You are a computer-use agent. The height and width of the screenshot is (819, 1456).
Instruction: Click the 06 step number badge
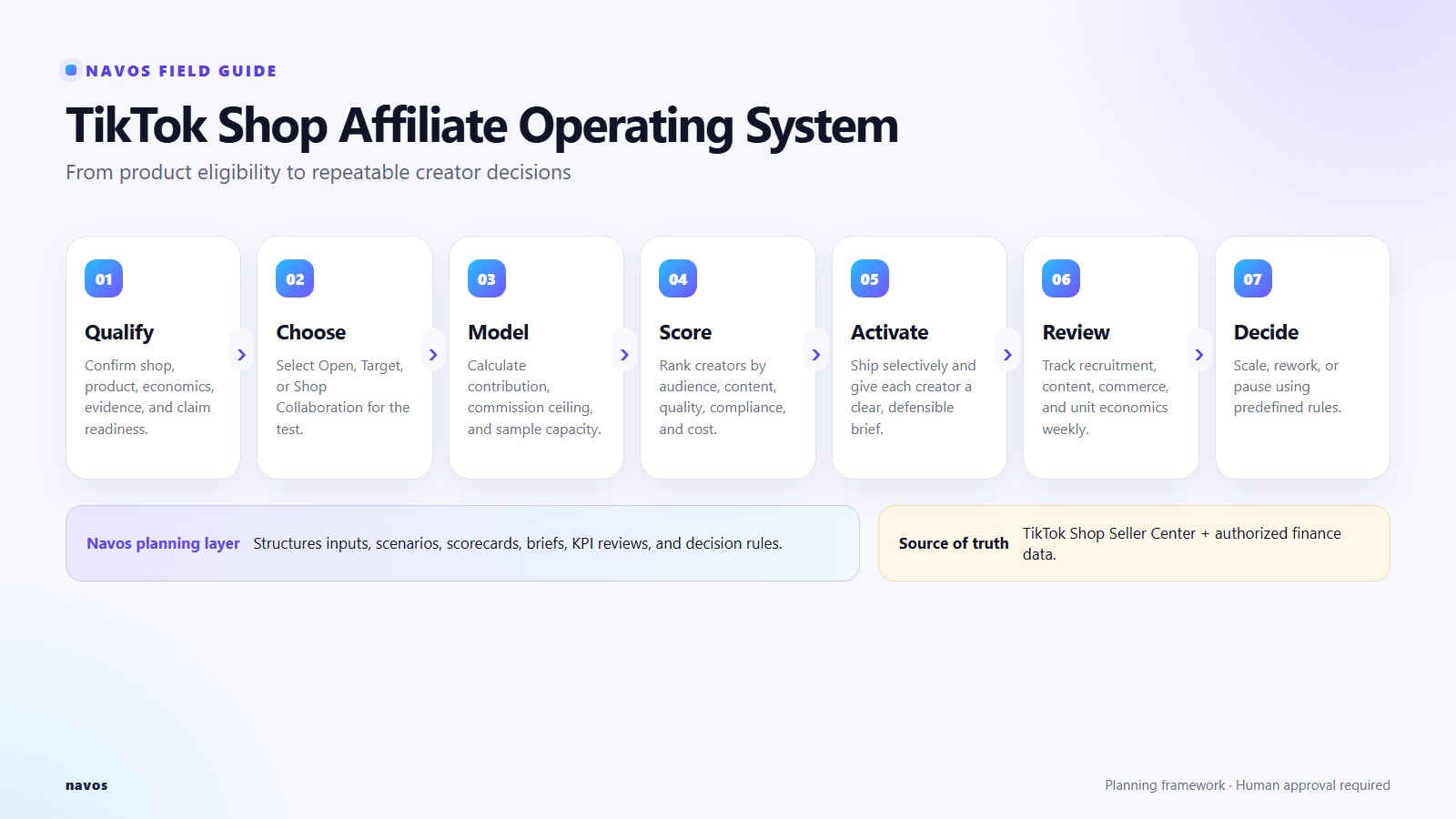coord(1061,279)
